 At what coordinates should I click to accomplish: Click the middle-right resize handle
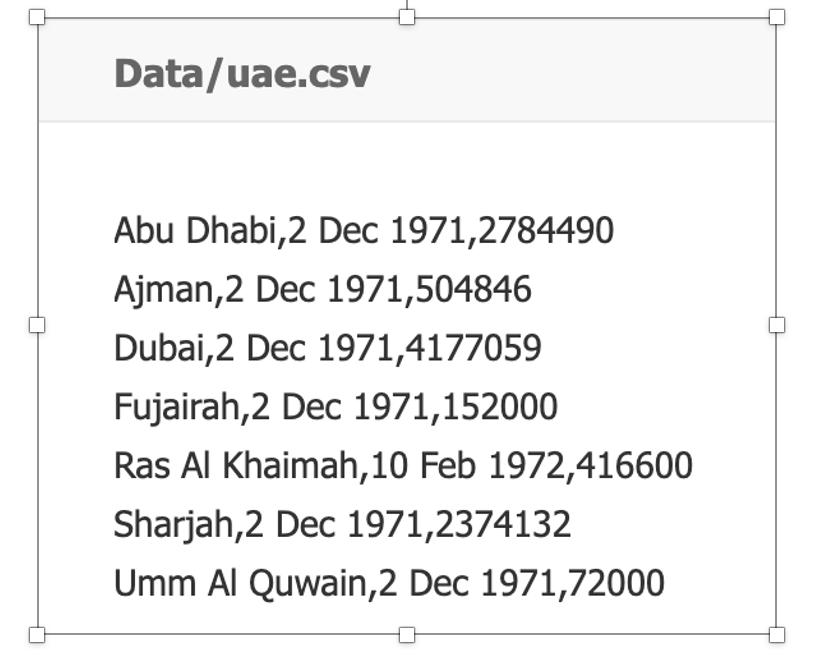click(x=777, y=325)
